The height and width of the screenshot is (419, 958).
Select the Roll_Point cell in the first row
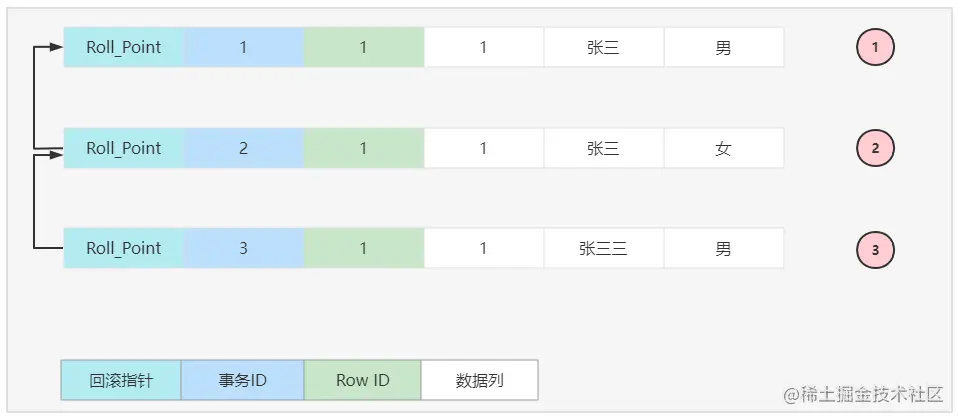pos(123,47)
